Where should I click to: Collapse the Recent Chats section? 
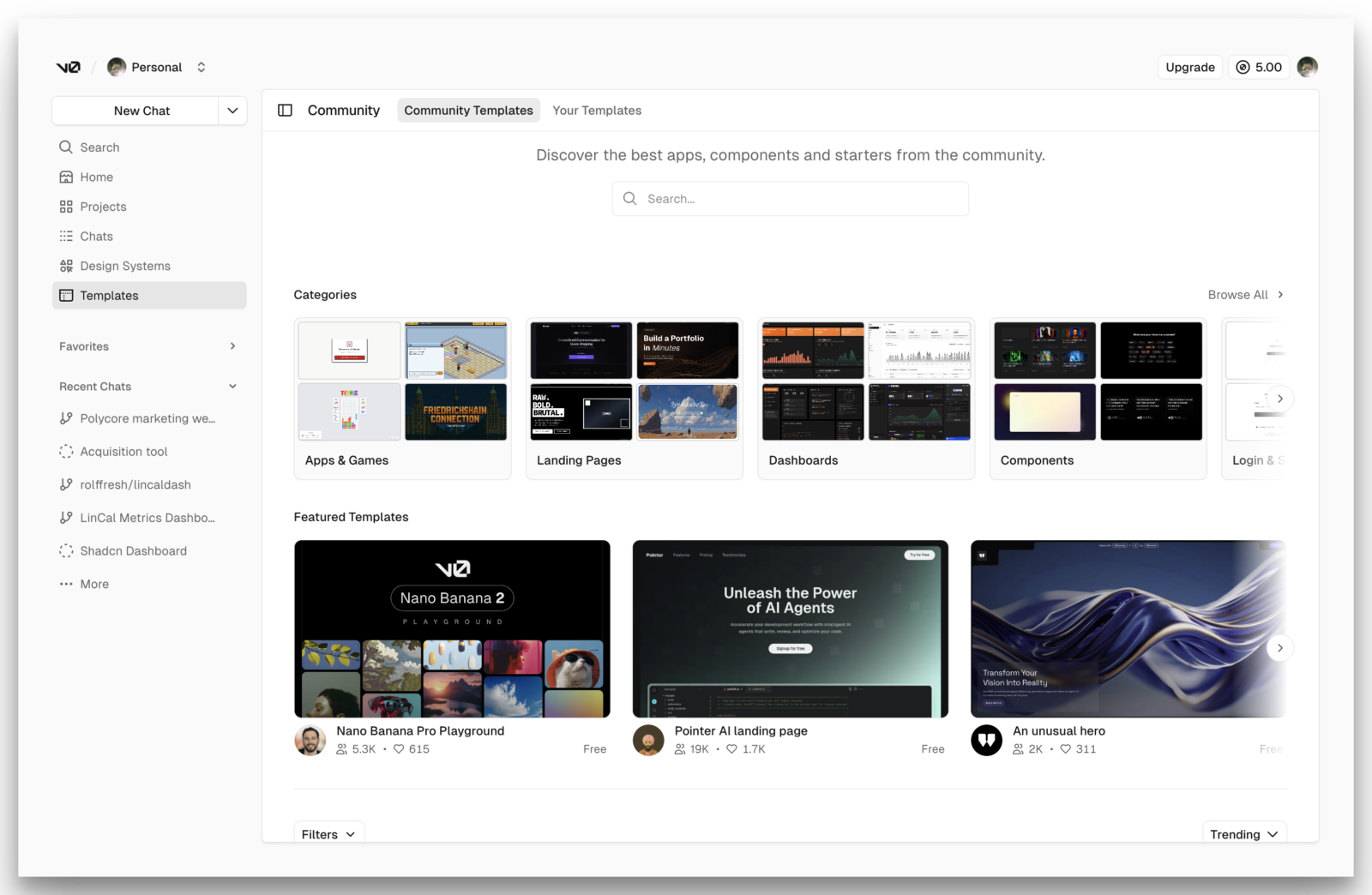232,387
